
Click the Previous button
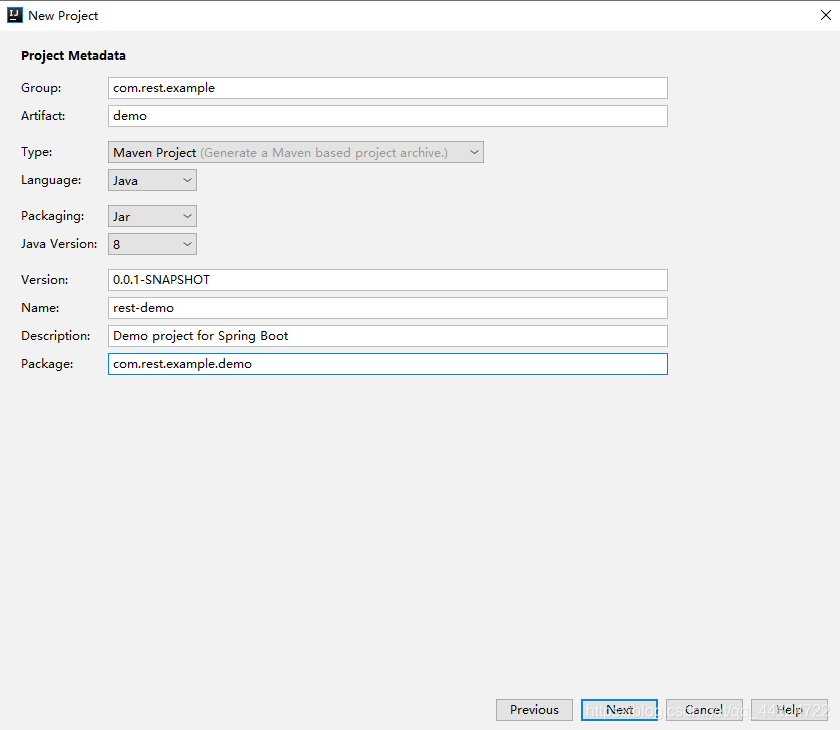534,710
